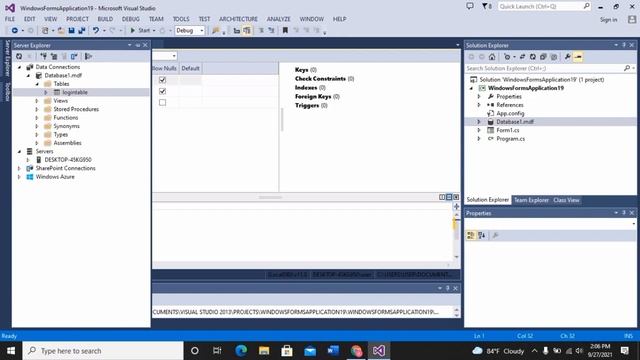Open File Explorer from the taskbar
This screenshot has width=640, height=360.
(x=264, y=351)
